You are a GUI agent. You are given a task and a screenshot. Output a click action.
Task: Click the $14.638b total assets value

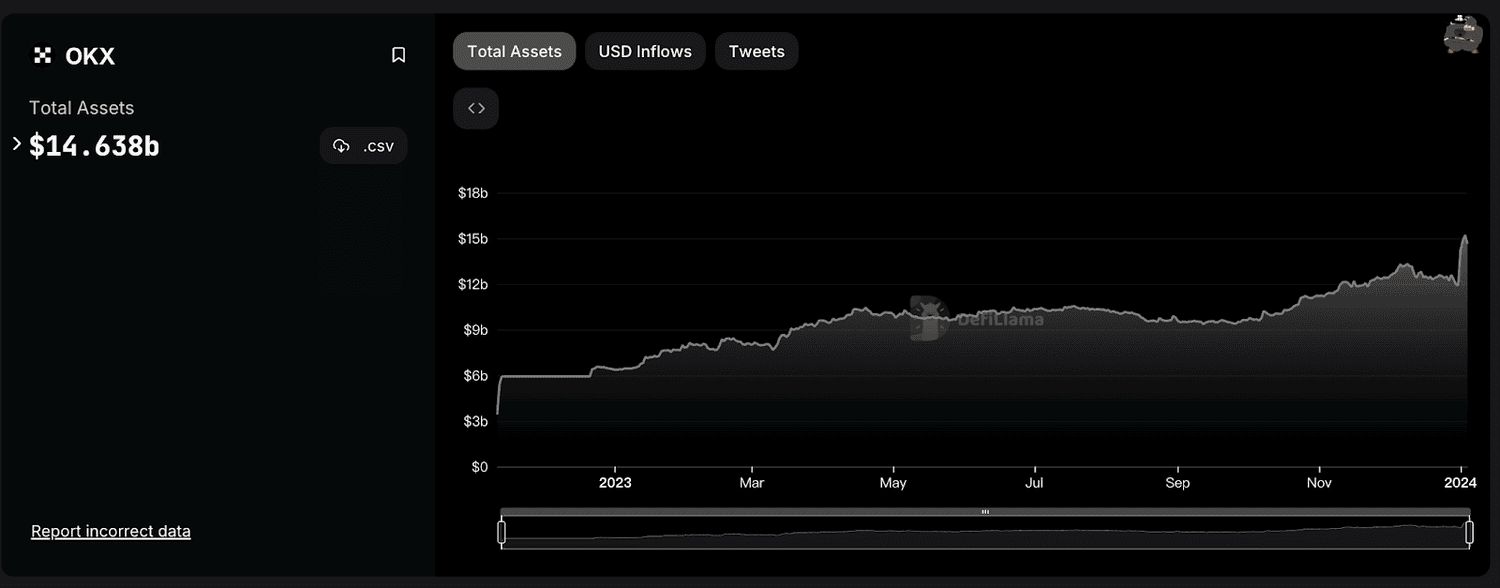[94, 146]
